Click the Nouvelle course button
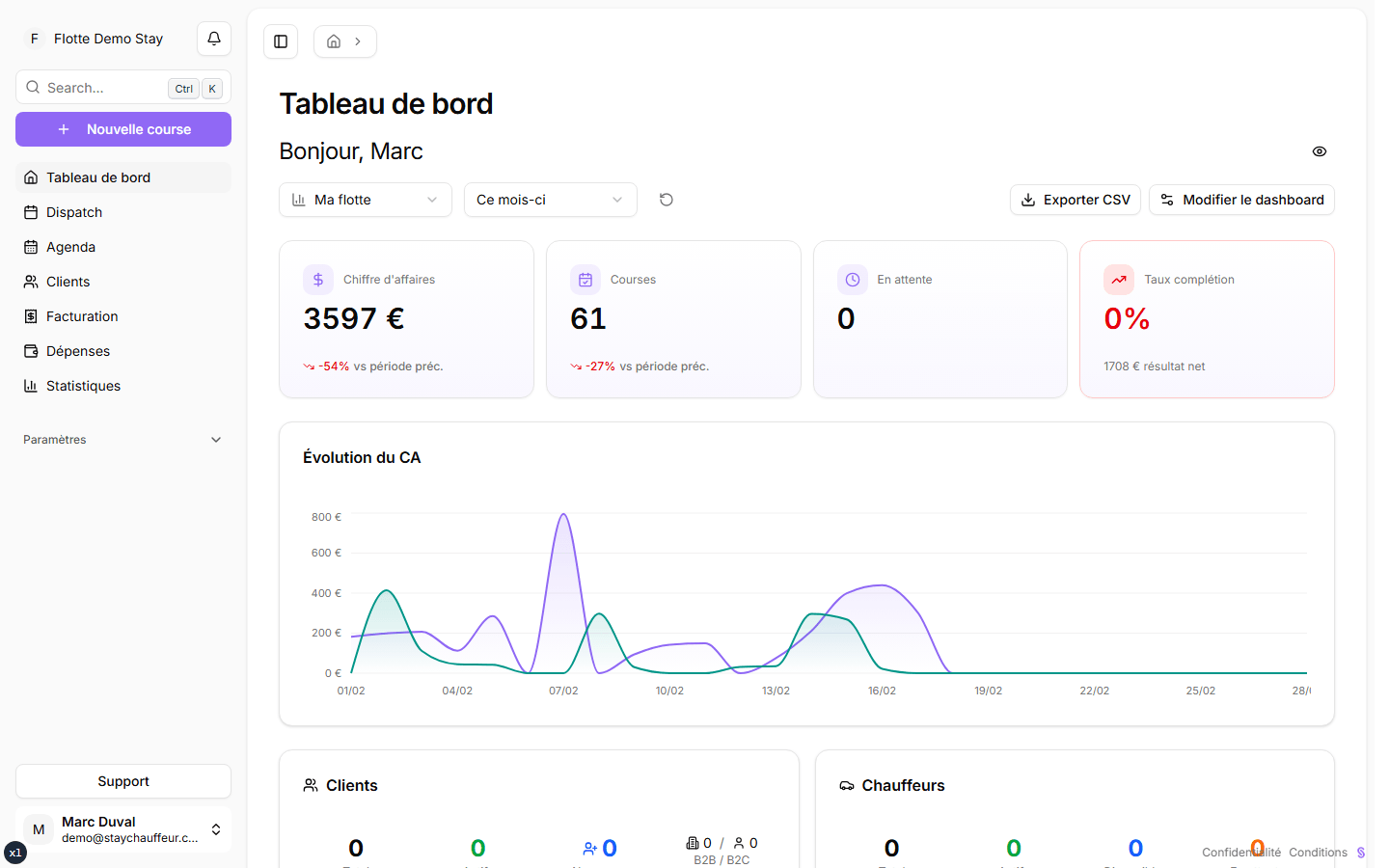Screen dimensions: 1389x868 coord(123,129)
